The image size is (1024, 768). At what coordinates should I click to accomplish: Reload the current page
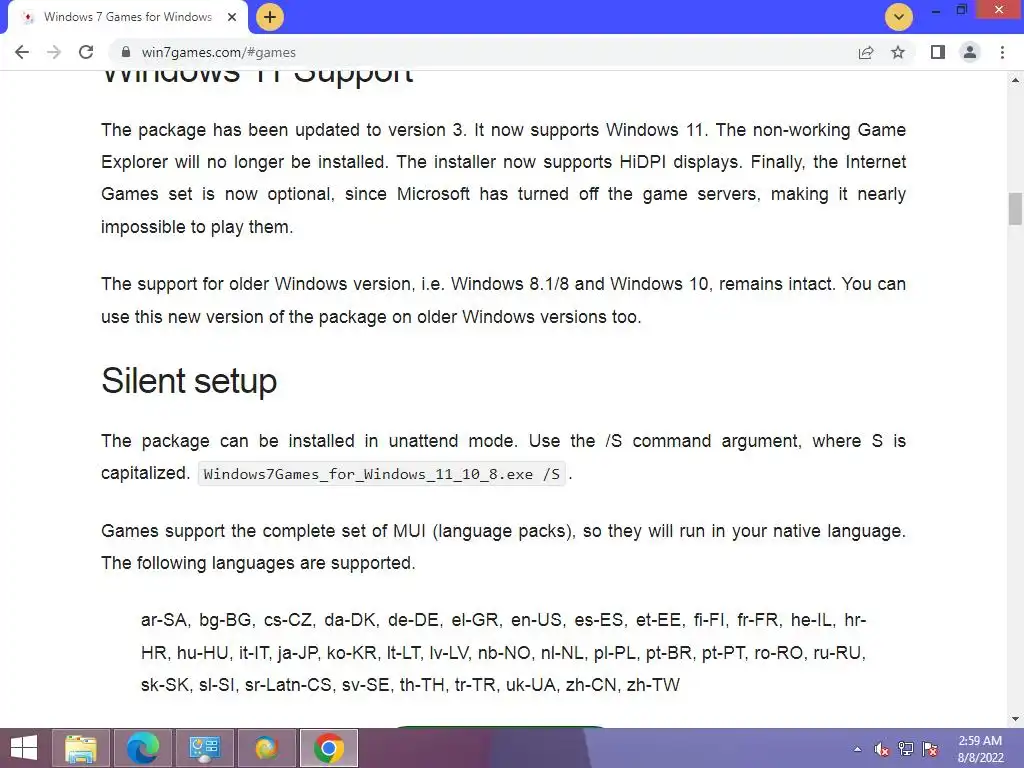(86, 52)
